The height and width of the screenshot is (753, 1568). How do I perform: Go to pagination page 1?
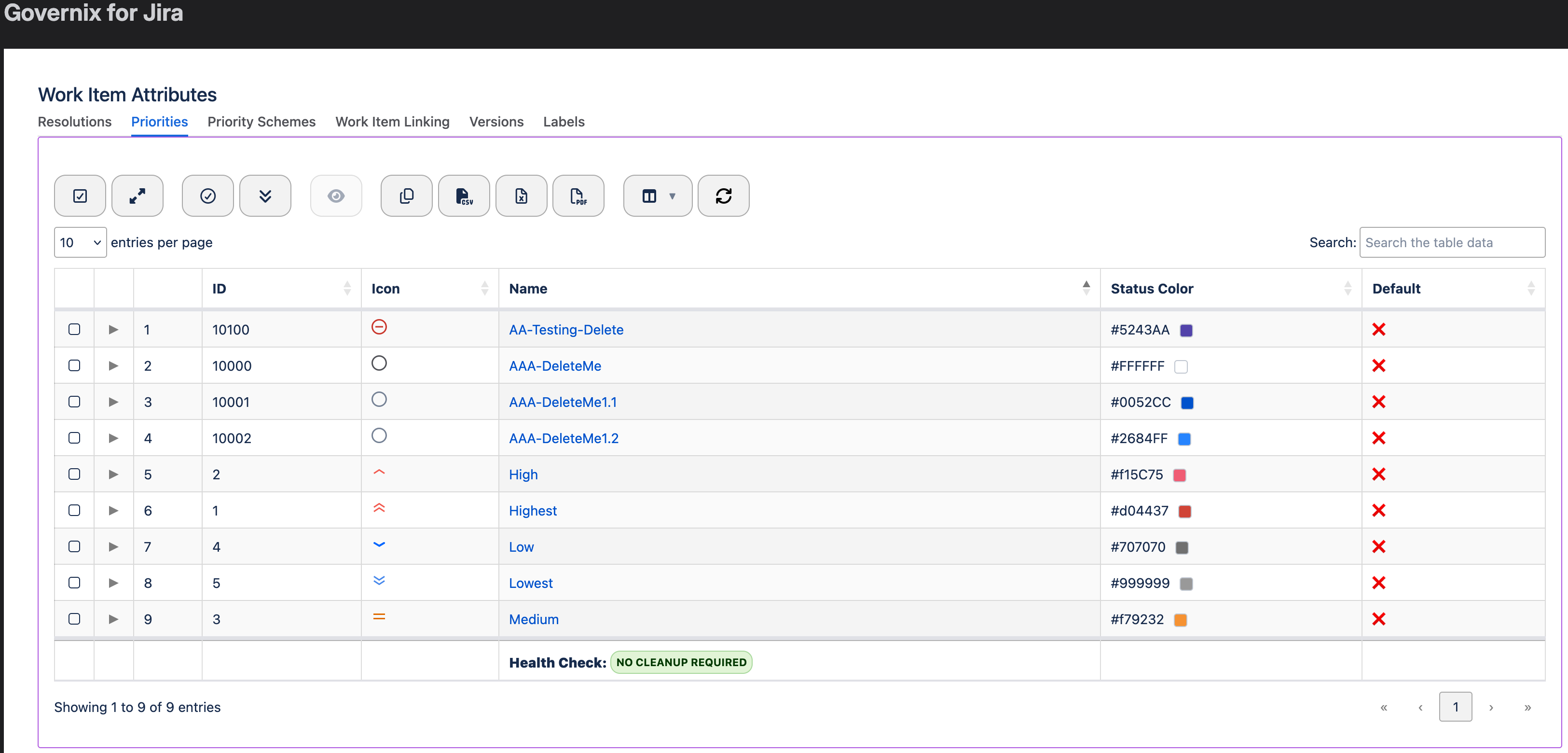tap(1456, 707)
